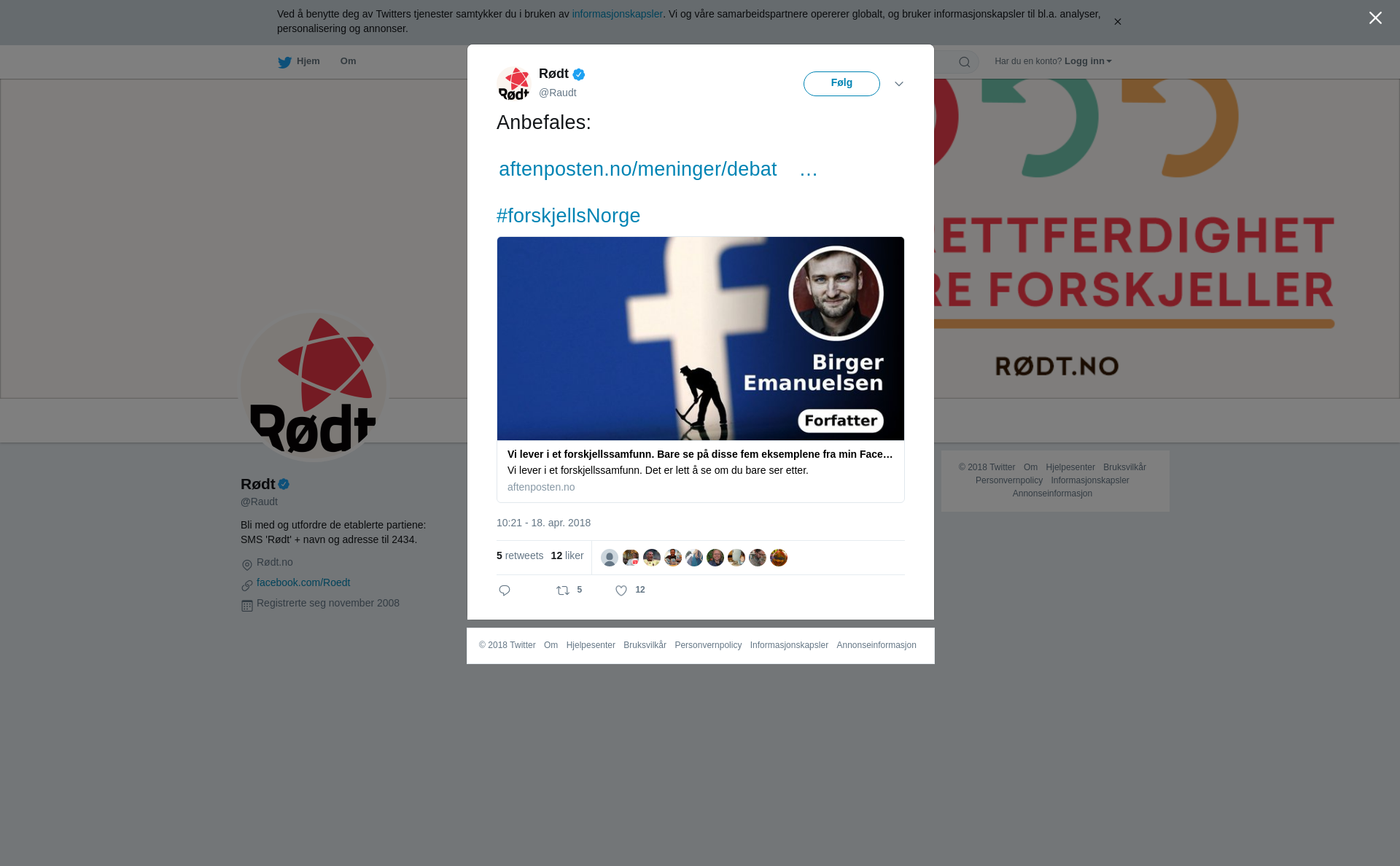Close the tweet overlay with large X
The height and width of the screenshot is (866, 1400).
1375,18
